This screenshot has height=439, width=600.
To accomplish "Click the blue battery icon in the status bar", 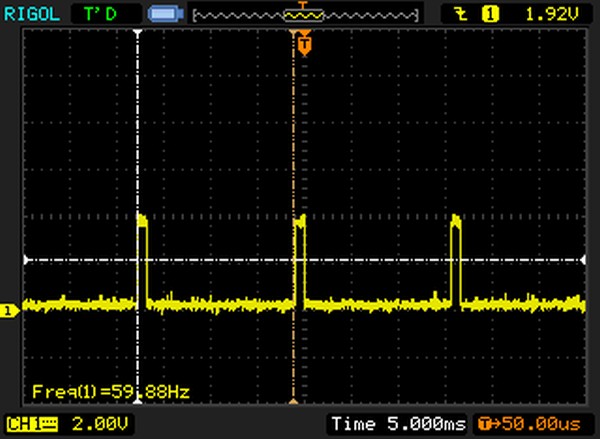I will pos(161,14).
